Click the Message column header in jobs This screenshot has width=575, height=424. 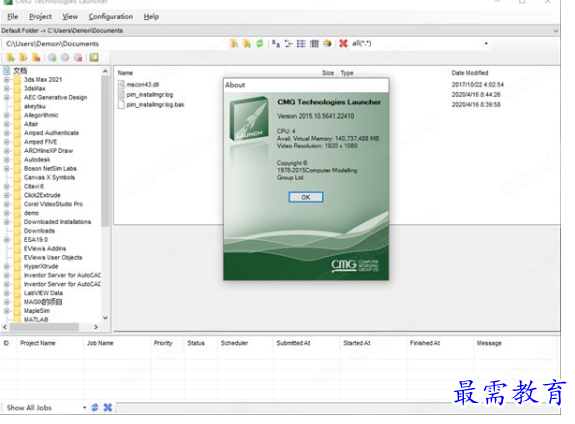(x=489, y=343)
